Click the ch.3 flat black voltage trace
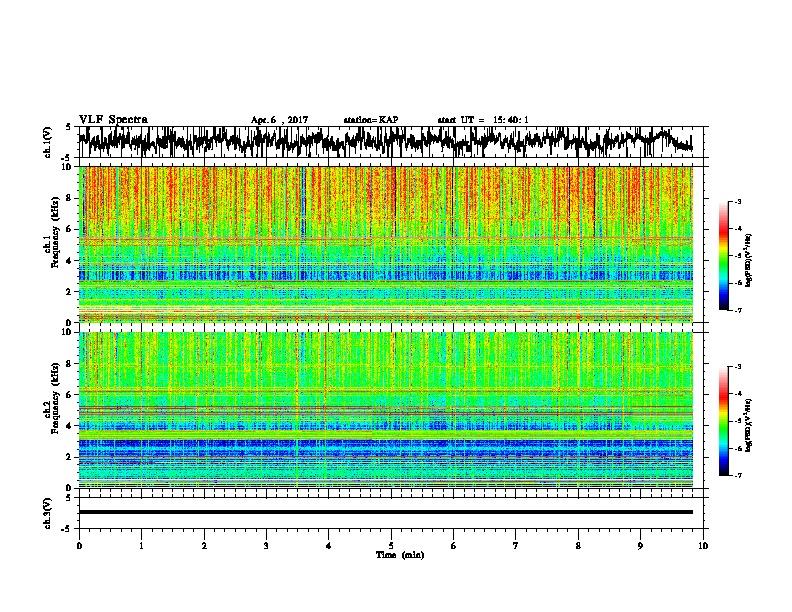This screenshot has height=612, width=792. coord(385,512)
